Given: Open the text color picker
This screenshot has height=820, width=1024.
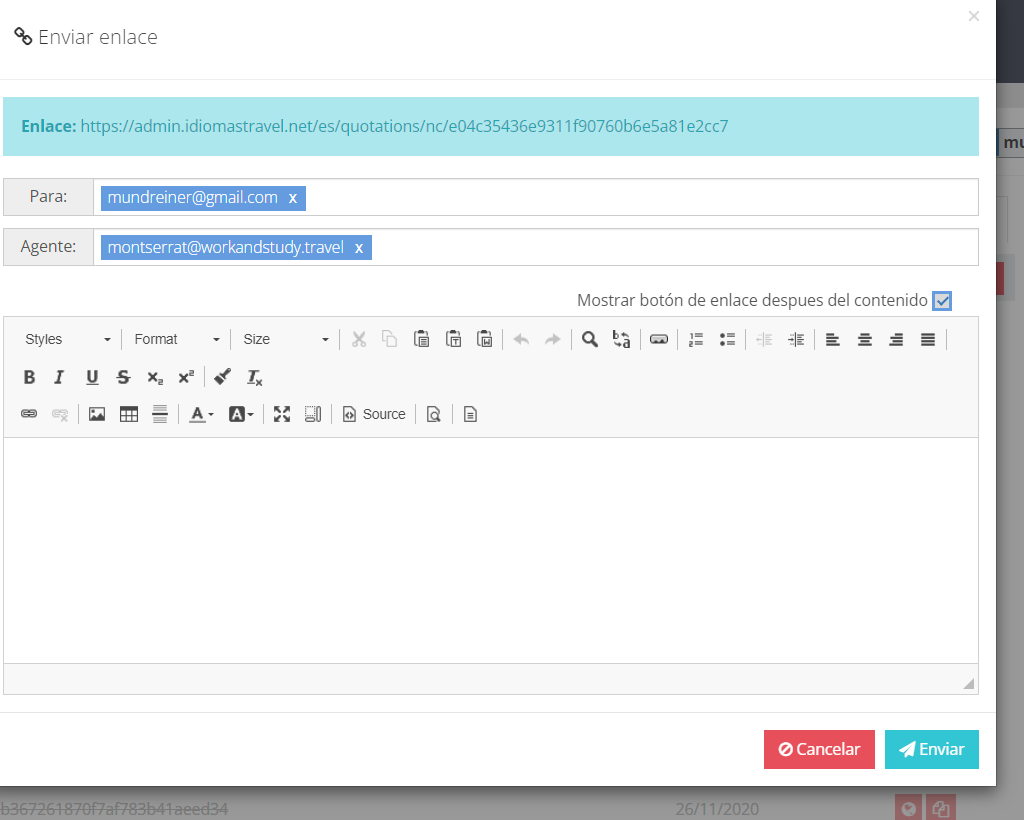Looking at the screenshot, I should click(x=201, y=414).
